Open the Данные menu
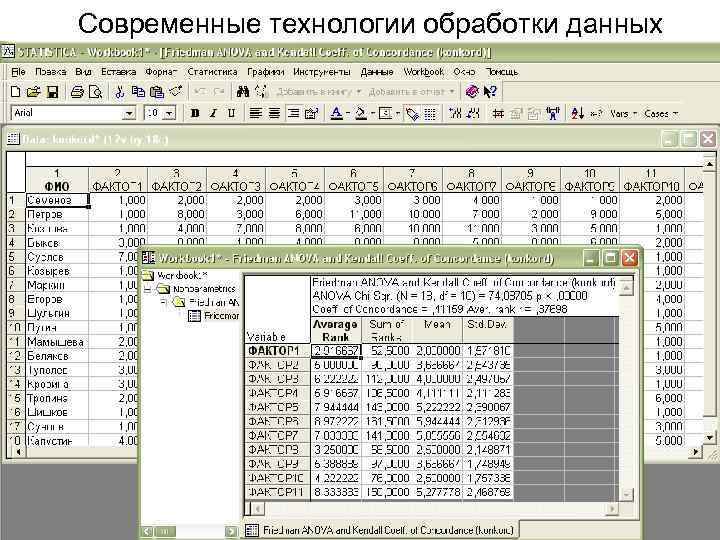 (x=377, y=72)
